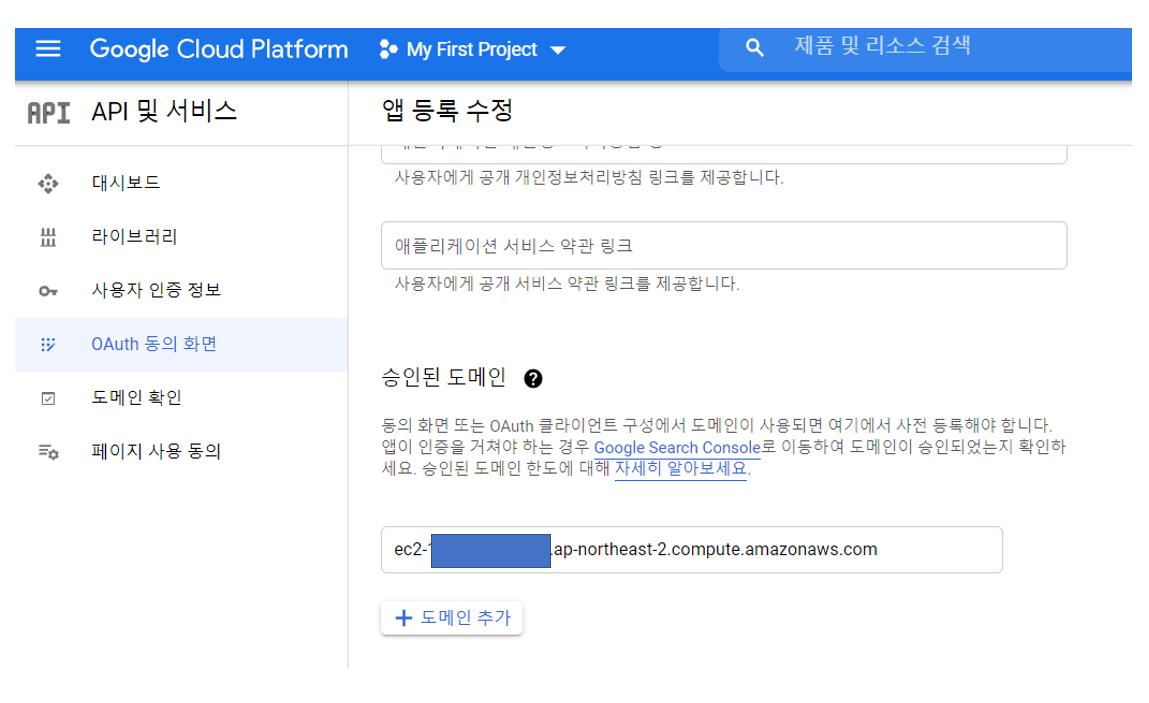Click the plus icon on 도메인 추가
1149x703 pixels.
[x=403, y=618]
